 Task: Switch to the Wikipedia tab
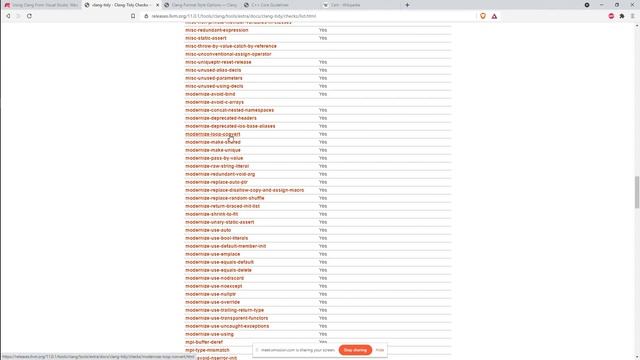tap(359, 5)
